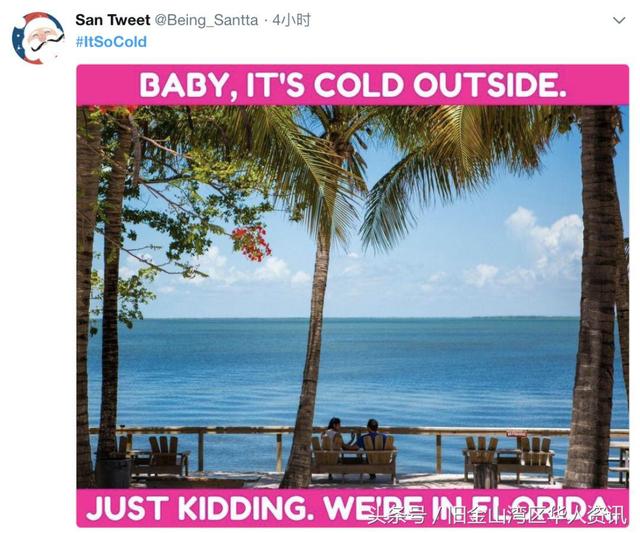Open the Santa Claus profile avatar
Image resolution: width=640 pixels, height=533 pixels.
38,38
